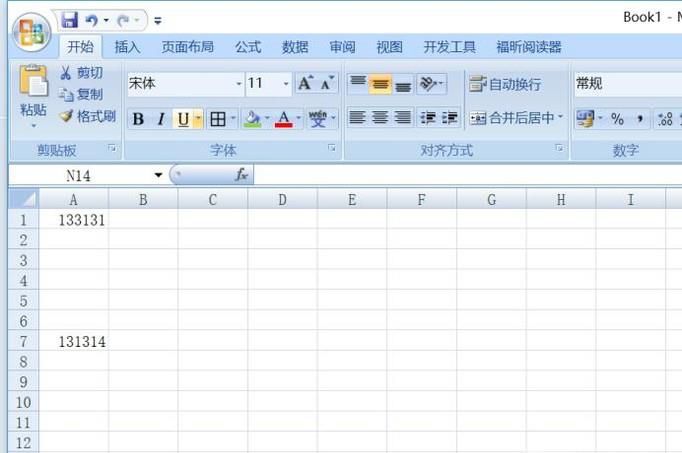This screenshot has height=453, width=682.
Task: Cut selection with 剪切
Action: [x=82, y=73]
